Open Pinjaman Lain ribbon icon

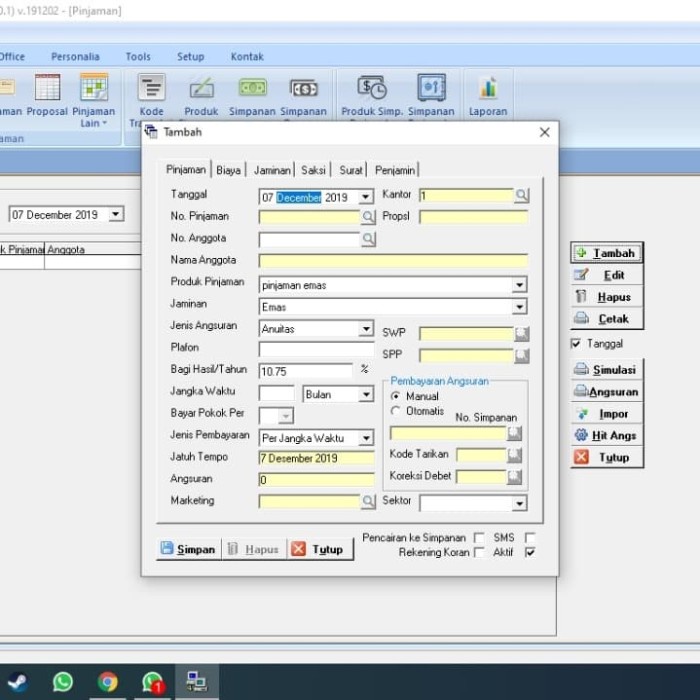[x=94, y=87]
